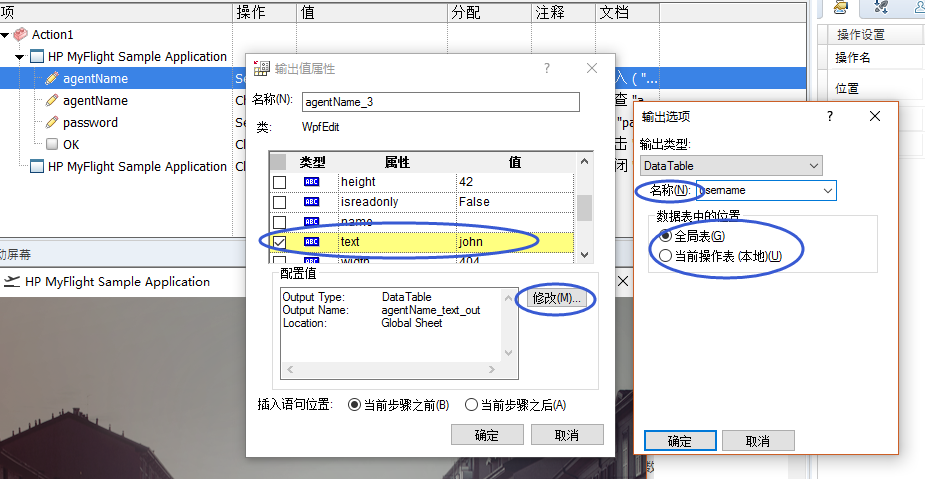Click 确定 in 输出选项 dialog
Image resolution: width=925 pixels, height=479 pixels.
click(x=680, y=441)
